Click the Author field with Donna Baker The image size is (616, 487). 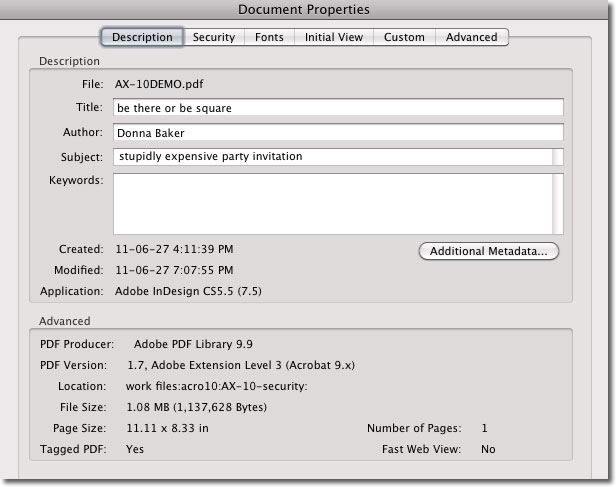click(338, 132)
